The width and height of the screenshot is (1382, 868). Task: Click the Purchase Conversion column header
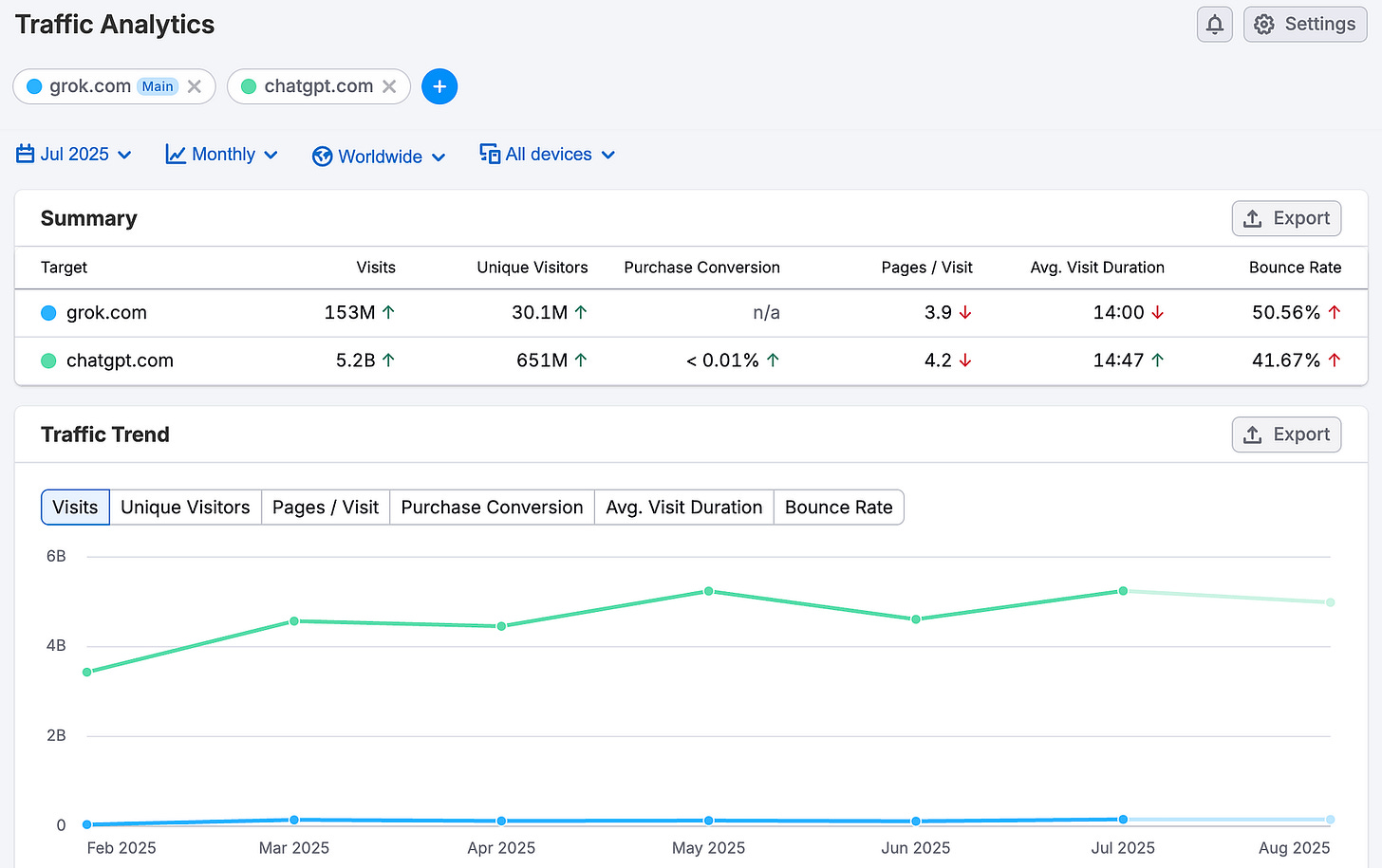coord(702,268)
